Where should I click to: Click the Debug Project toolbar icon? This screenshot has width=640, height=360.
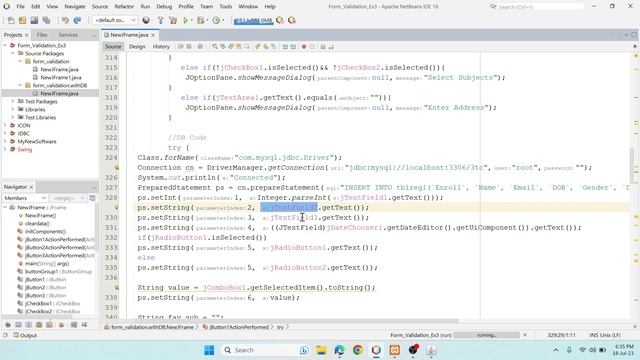[x=200, y=20]
